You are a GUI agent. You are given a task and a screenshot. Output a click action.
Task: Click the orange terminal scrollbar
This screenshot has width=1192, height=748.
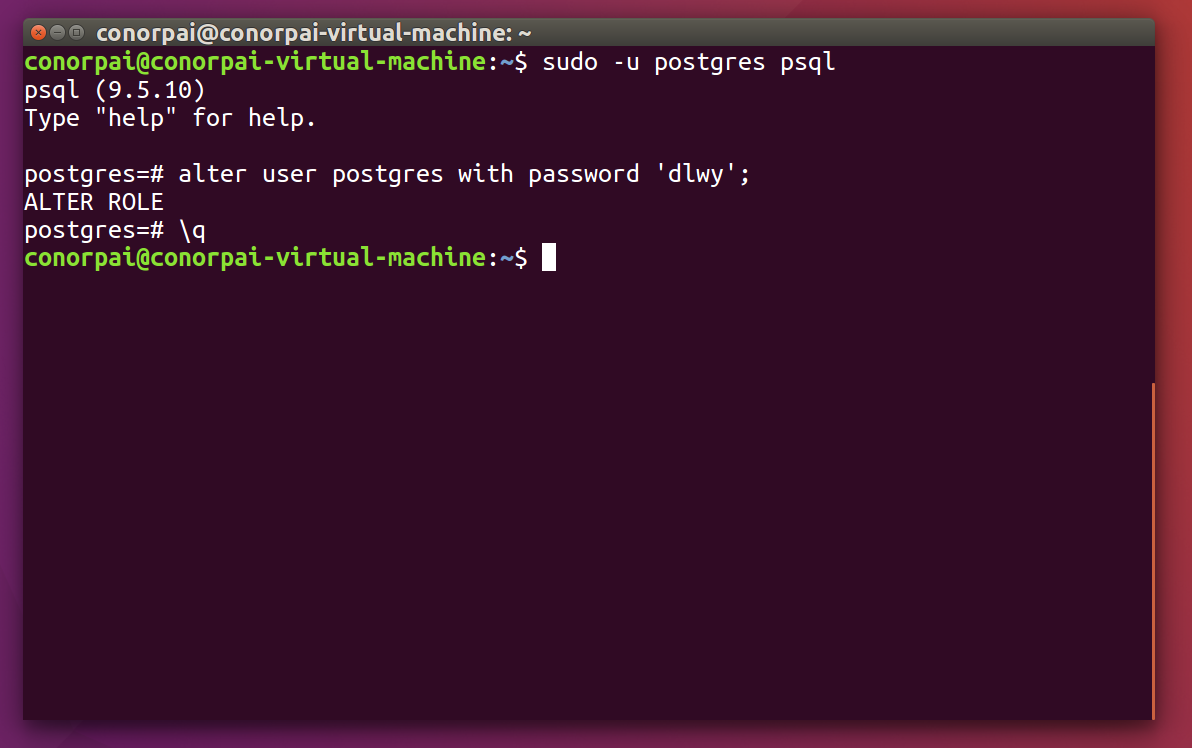click(1152, 551)
